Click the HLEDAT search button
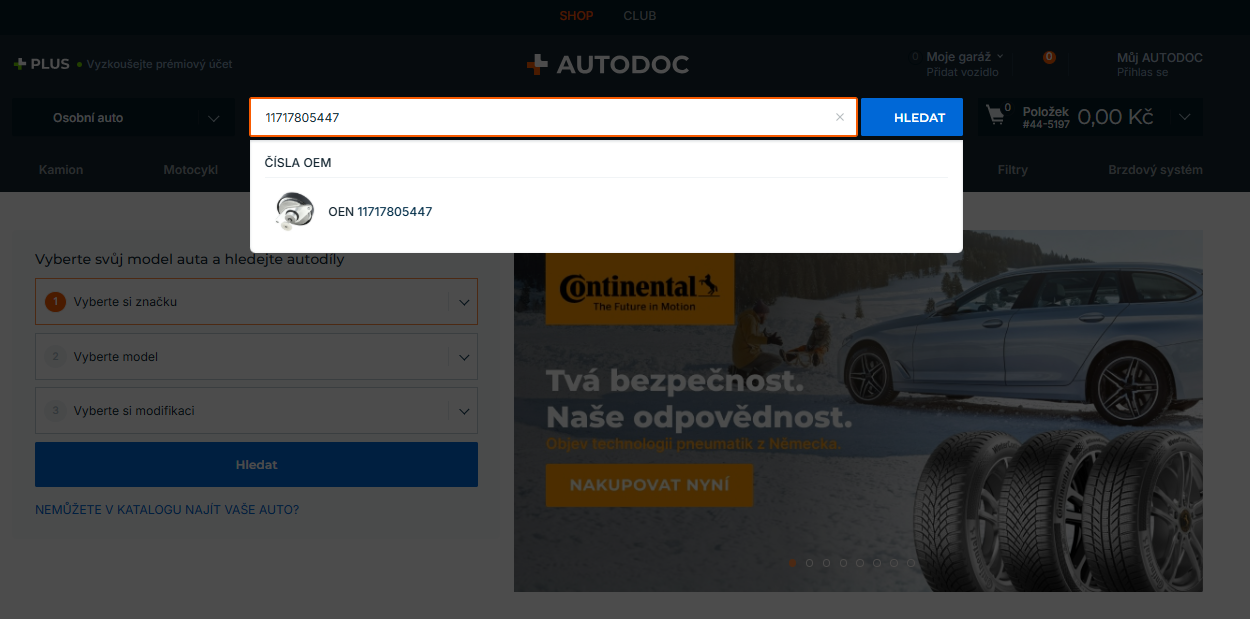 pos(912,117)
